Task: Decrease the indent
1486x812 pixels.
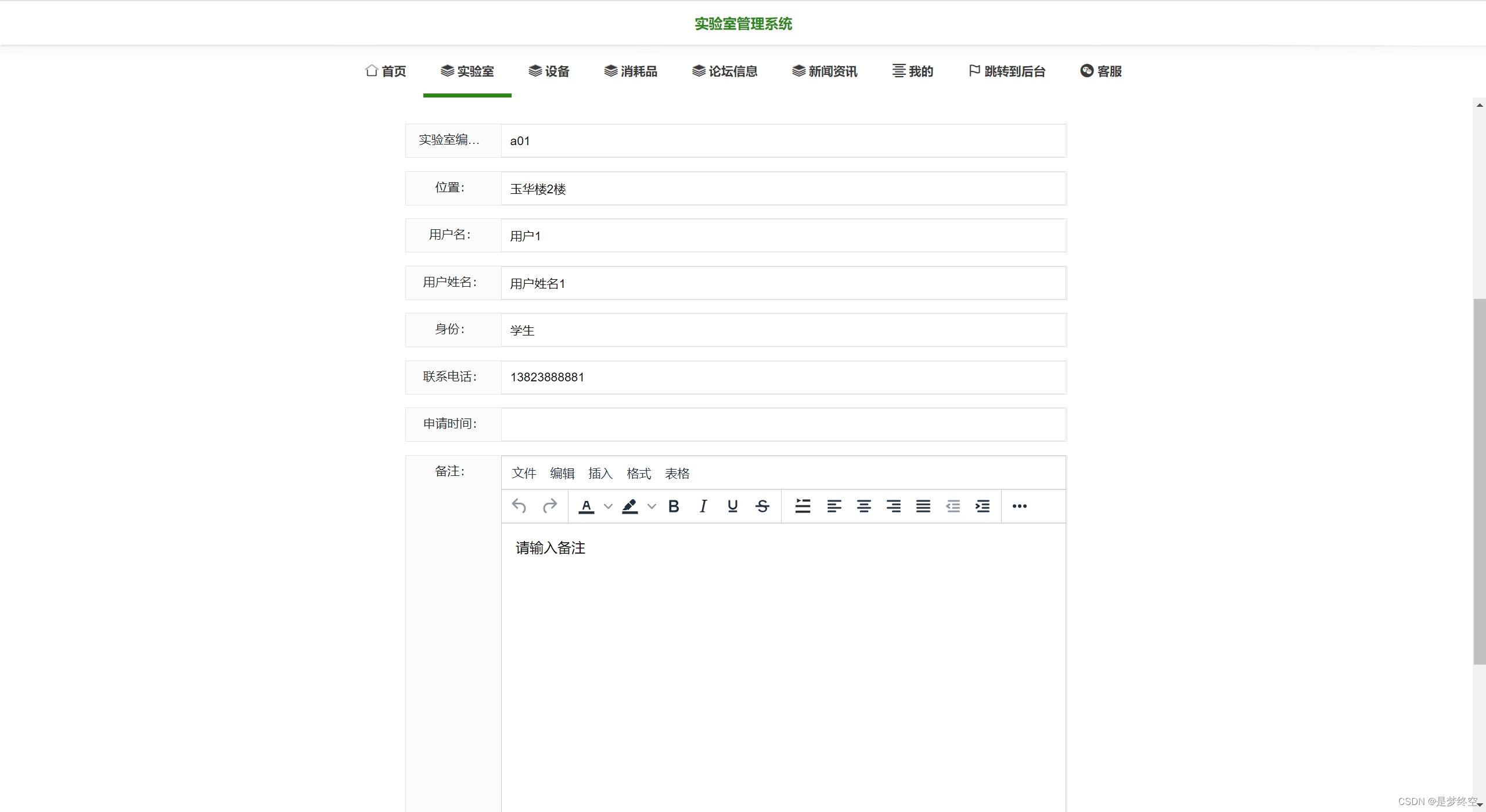Action: click(953, 506)
